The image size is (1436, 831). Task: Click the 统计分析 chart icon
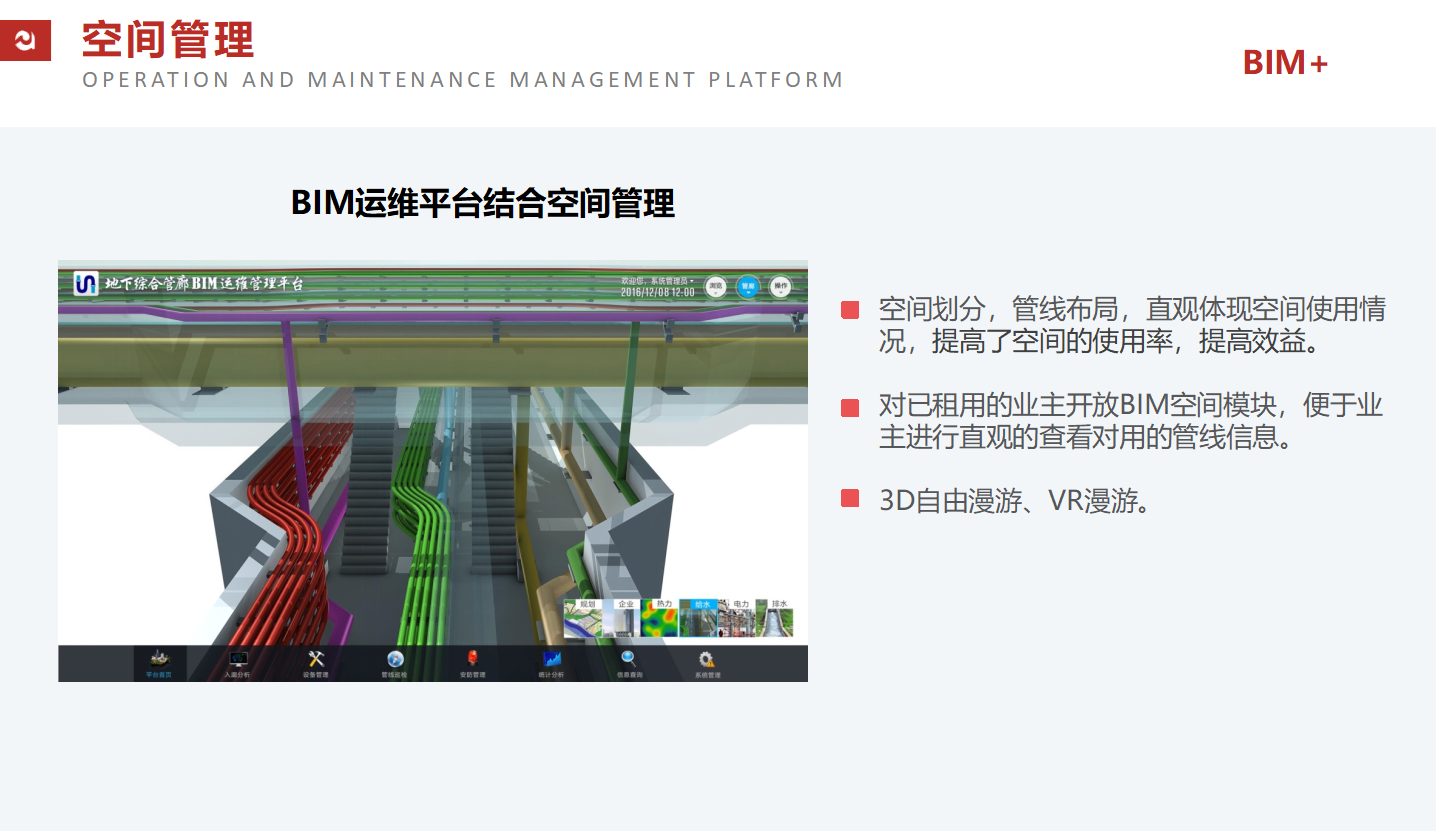click(x=552, y=662)
